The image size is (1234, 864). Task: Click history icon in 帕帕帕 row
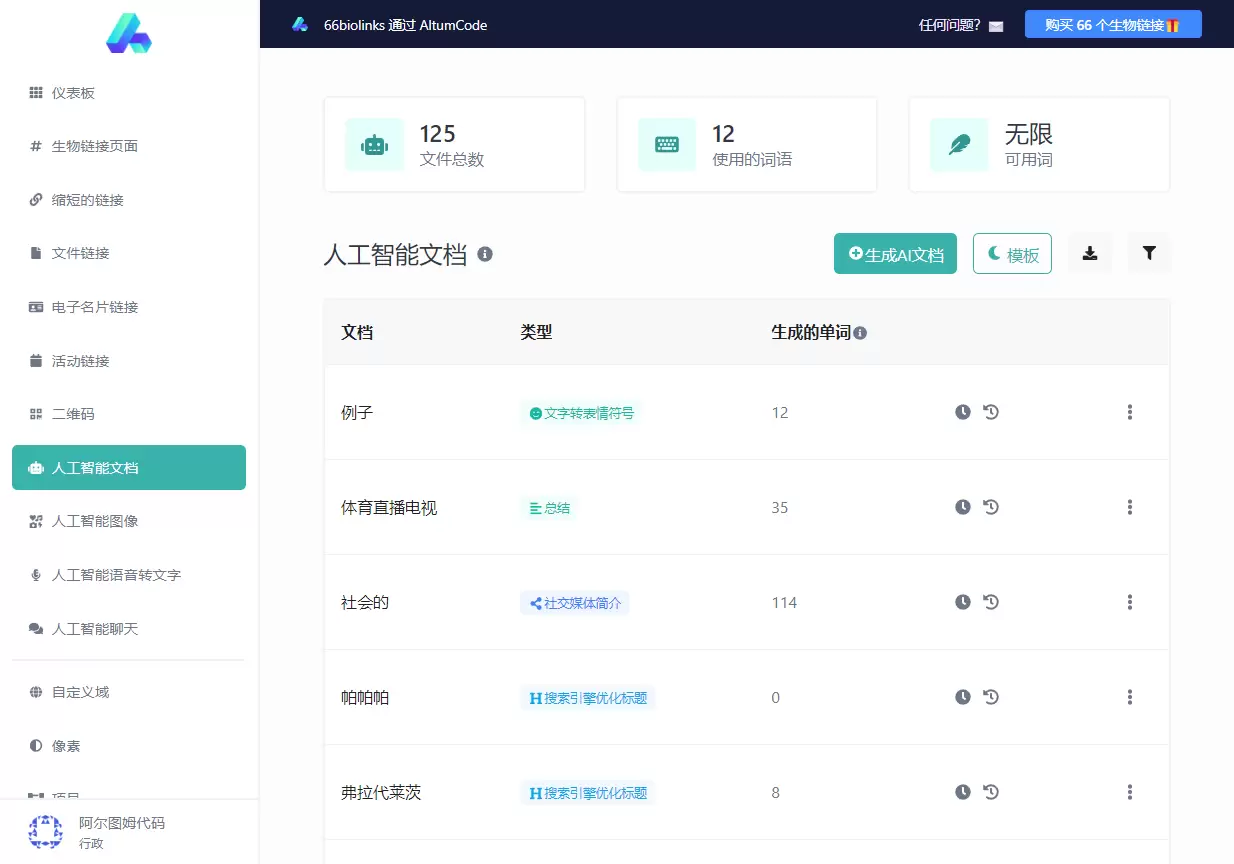pos(991,697)
